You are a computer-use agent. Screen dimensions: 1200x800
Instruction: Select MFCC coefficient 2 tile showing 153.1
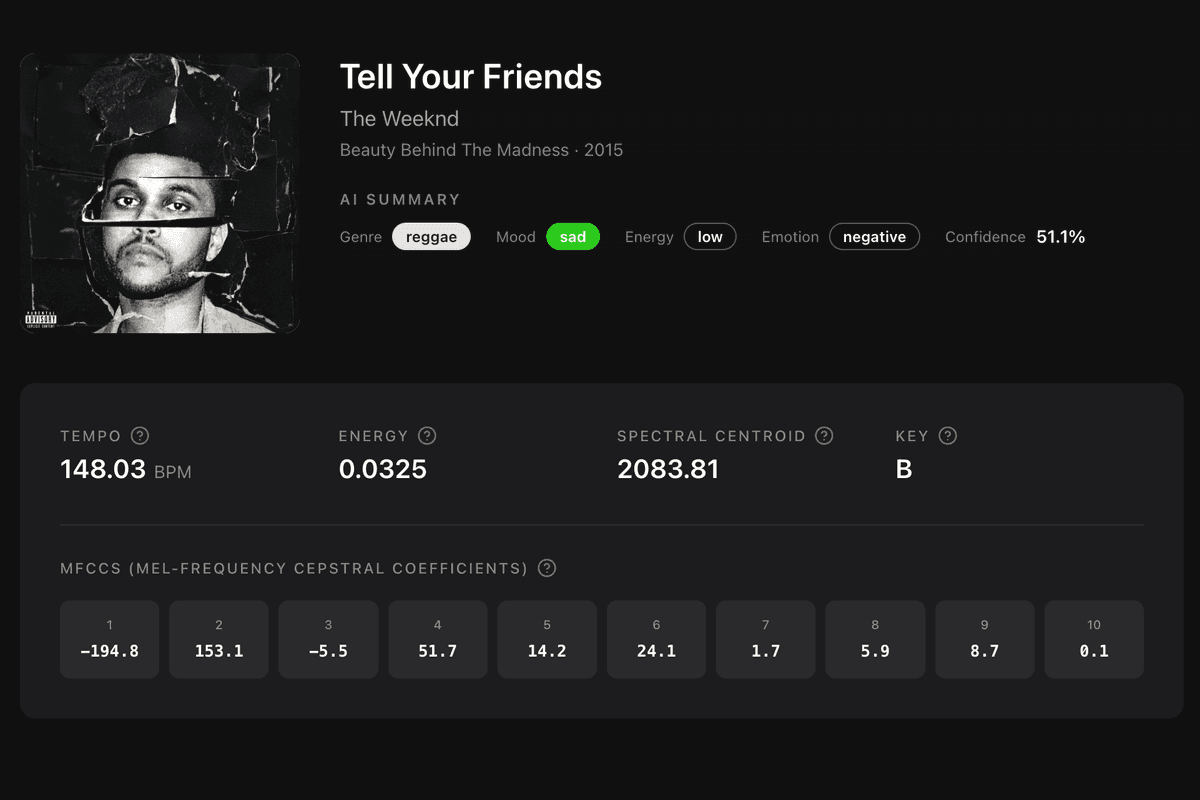tap(219, 639)
